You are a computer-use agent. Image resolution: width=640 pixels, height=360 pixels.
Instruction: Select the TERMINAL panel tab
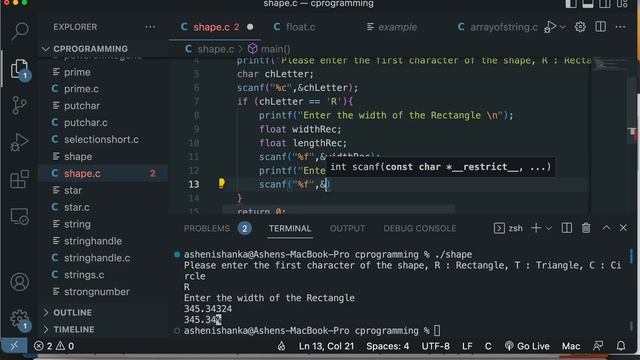(x=290, y=229)
